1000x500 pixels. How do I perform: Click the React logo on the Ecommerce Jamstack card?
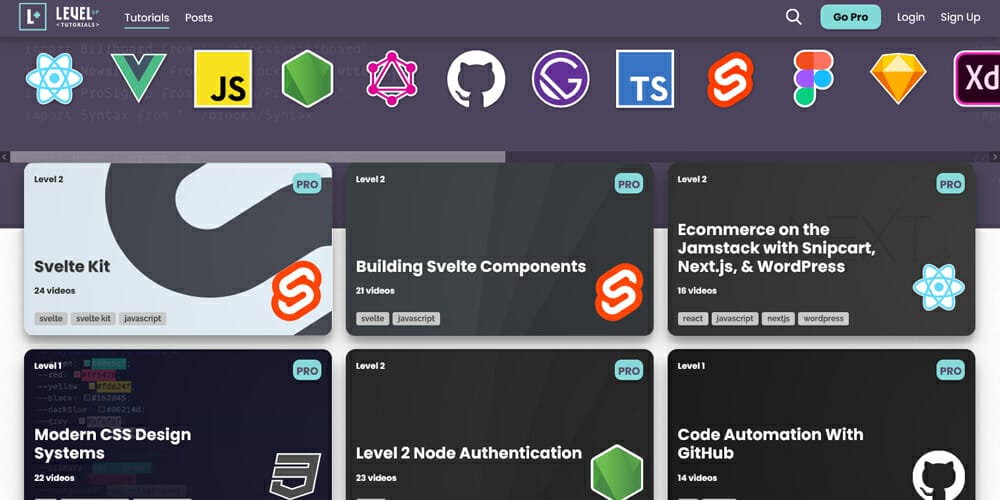[938, 288]
